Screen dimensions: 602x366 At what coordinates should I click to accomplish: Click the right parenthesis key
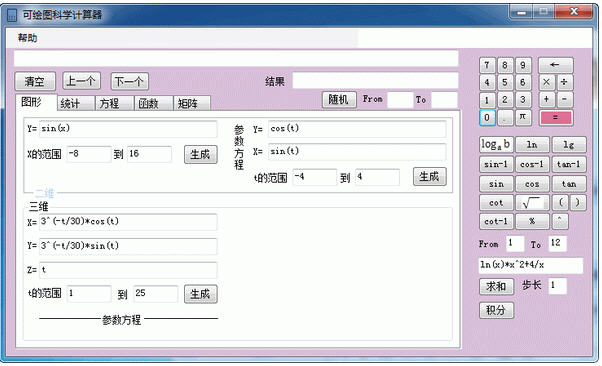577,202
